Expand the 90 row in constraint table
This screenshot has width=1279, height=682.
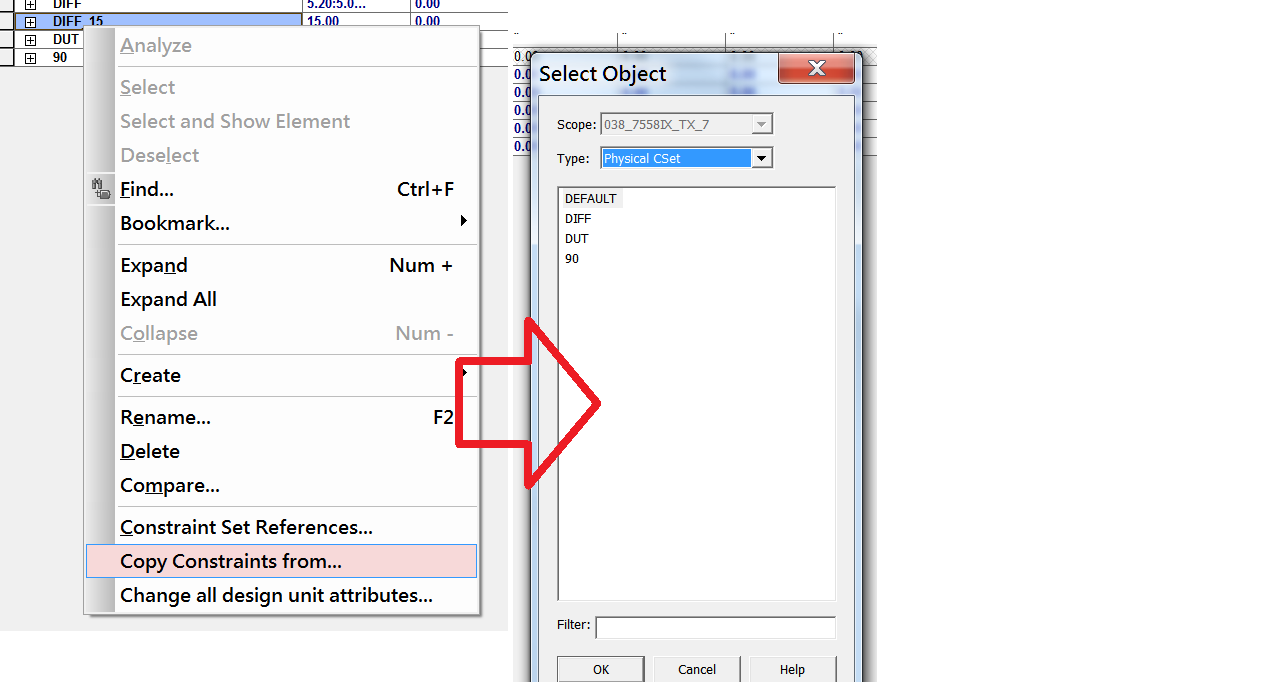(30, 58)
